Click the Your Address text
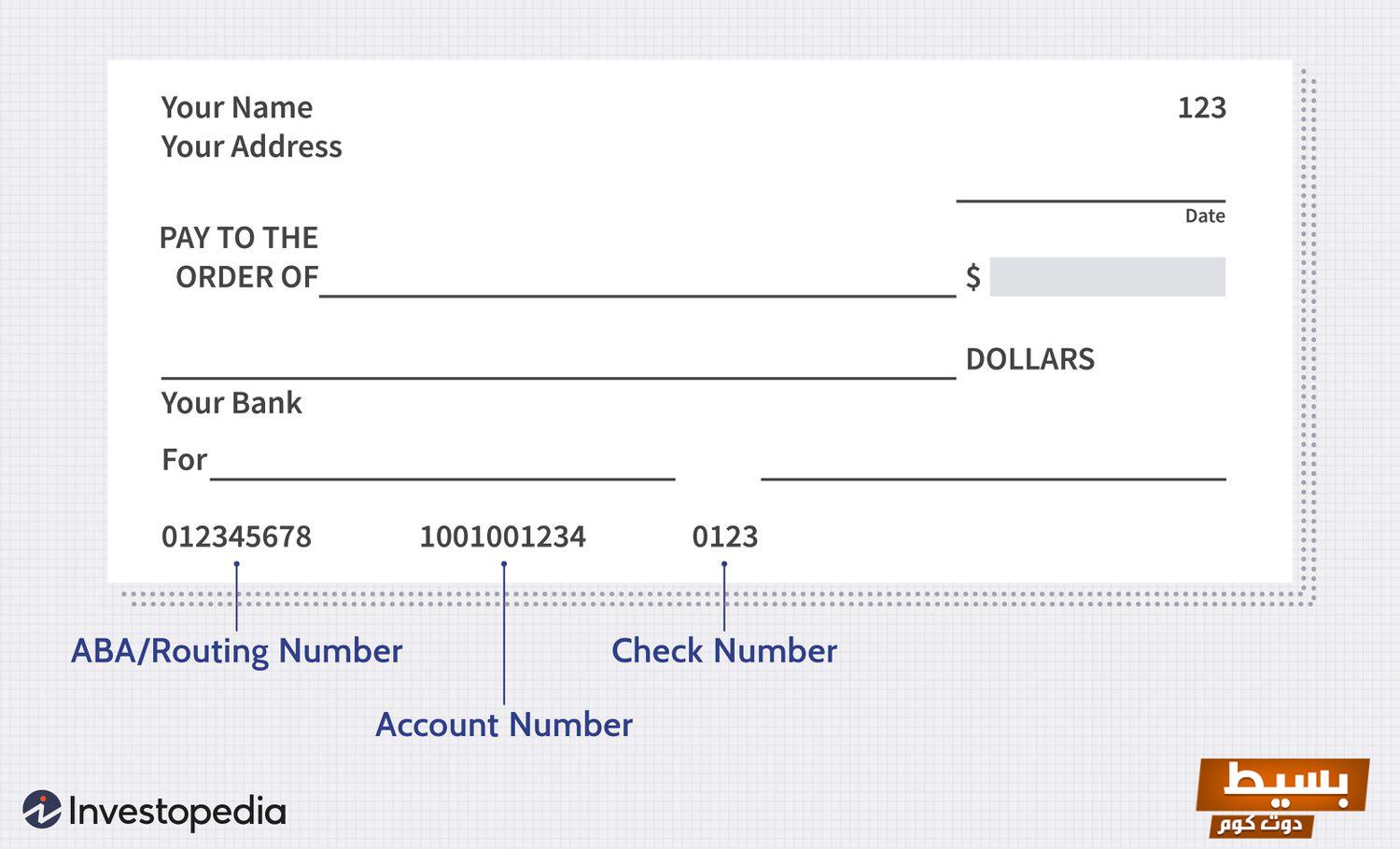The image size is (1400, 849). click(x=251, y=146)
